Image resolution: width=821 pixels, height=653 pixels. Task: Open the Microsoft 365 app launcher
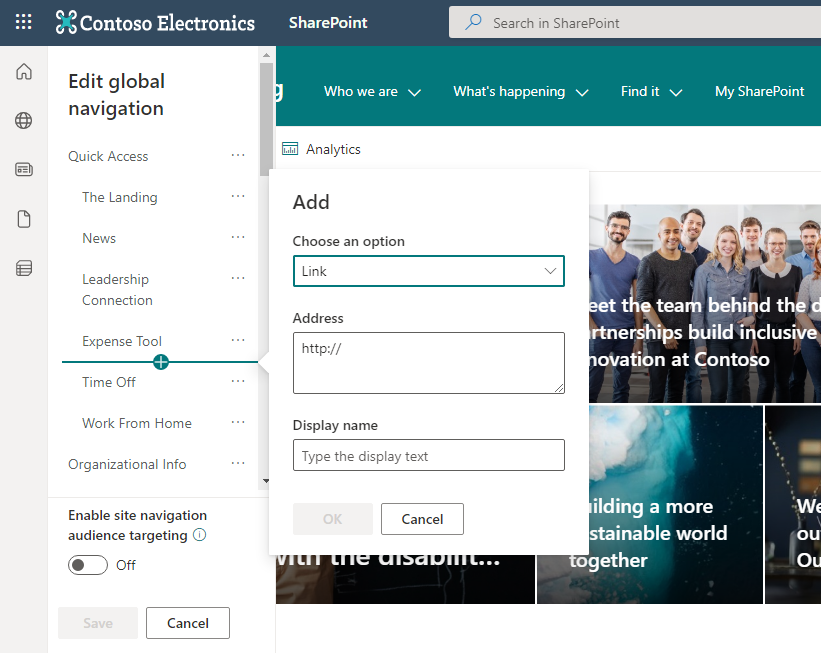(x=23, y=22)
